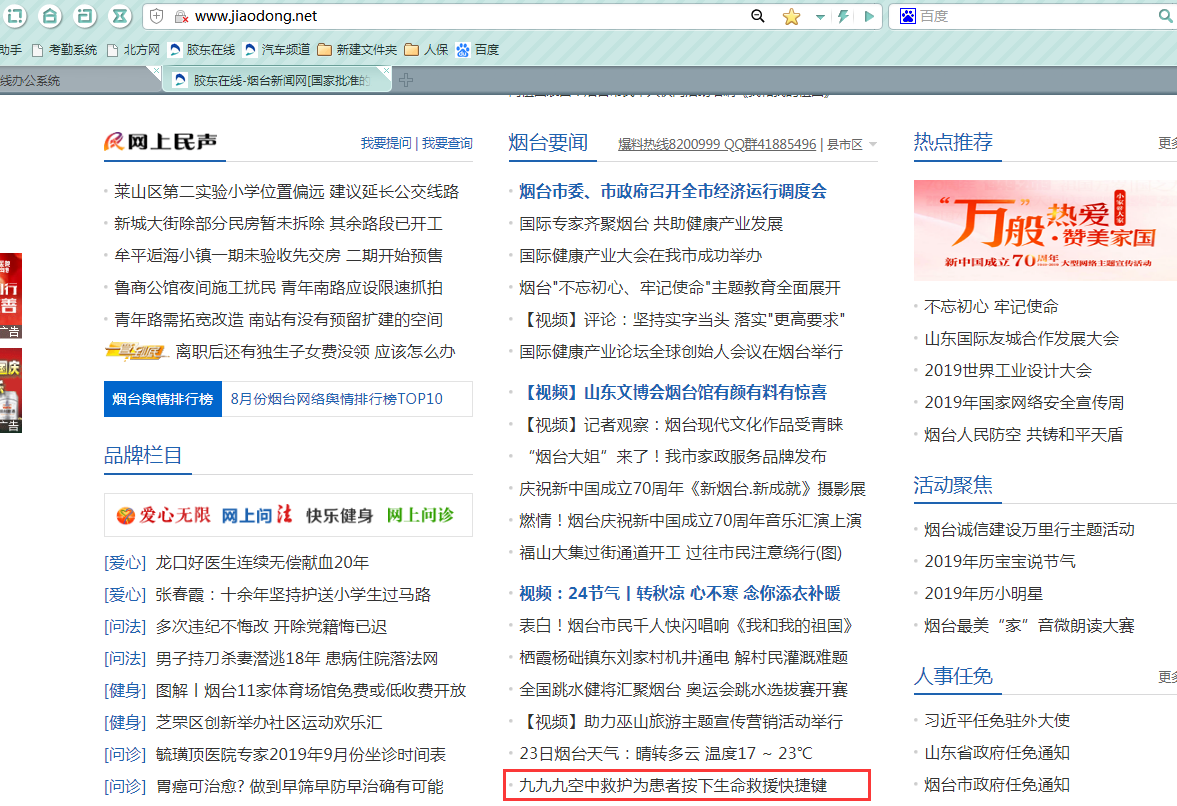Open 习近平任免驻外大使 item
This screenshot has height=806, width=1177.
point(997,720)
